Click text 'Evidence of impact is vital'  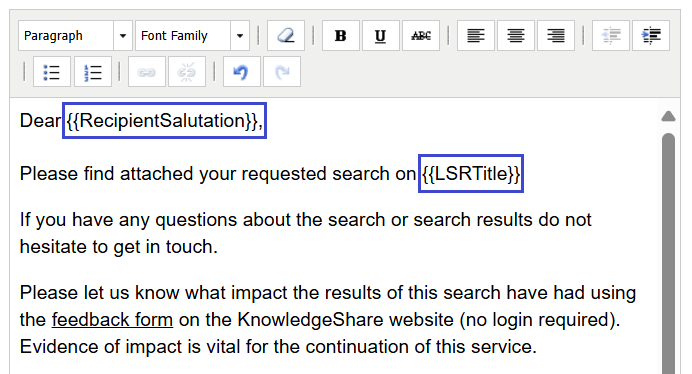(131, 347)
